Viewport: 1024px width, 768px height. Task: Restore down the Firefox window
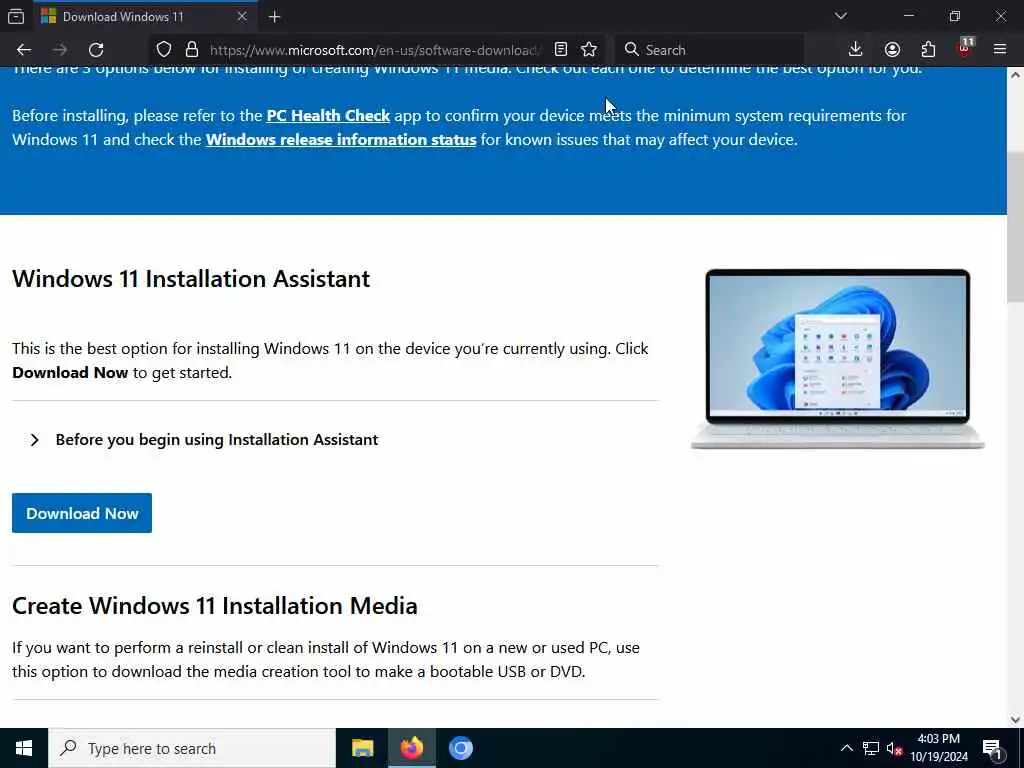point(955,16)
